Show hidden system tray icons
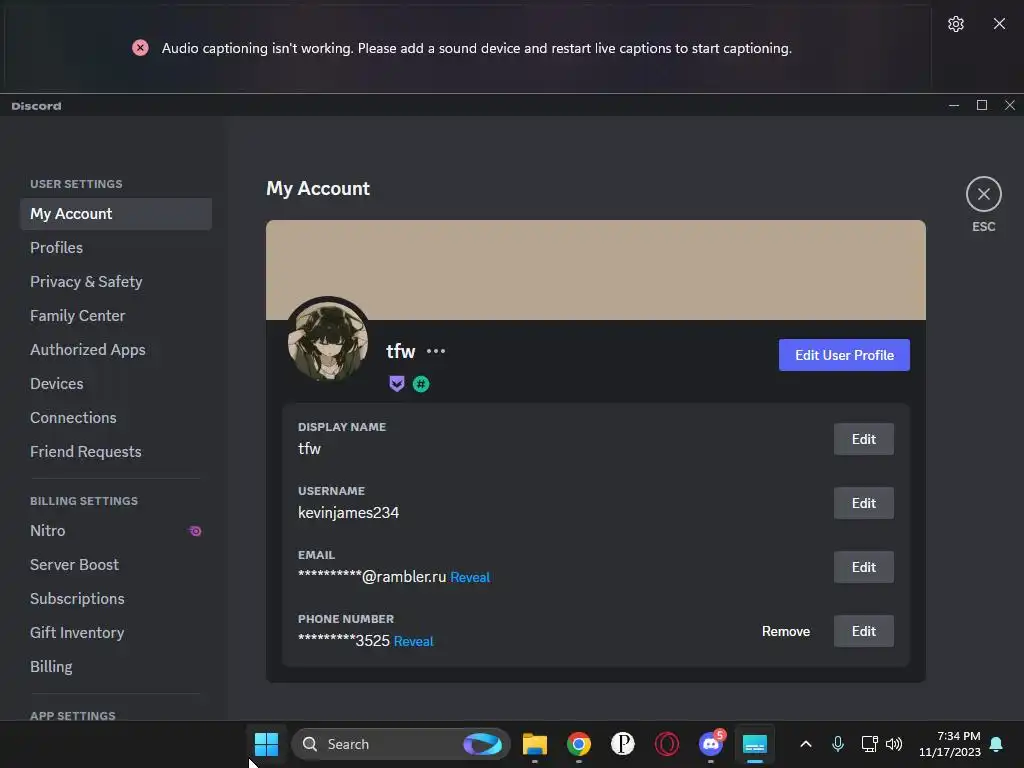Viewport: 1024px width, 768px height. coord(806,744)
